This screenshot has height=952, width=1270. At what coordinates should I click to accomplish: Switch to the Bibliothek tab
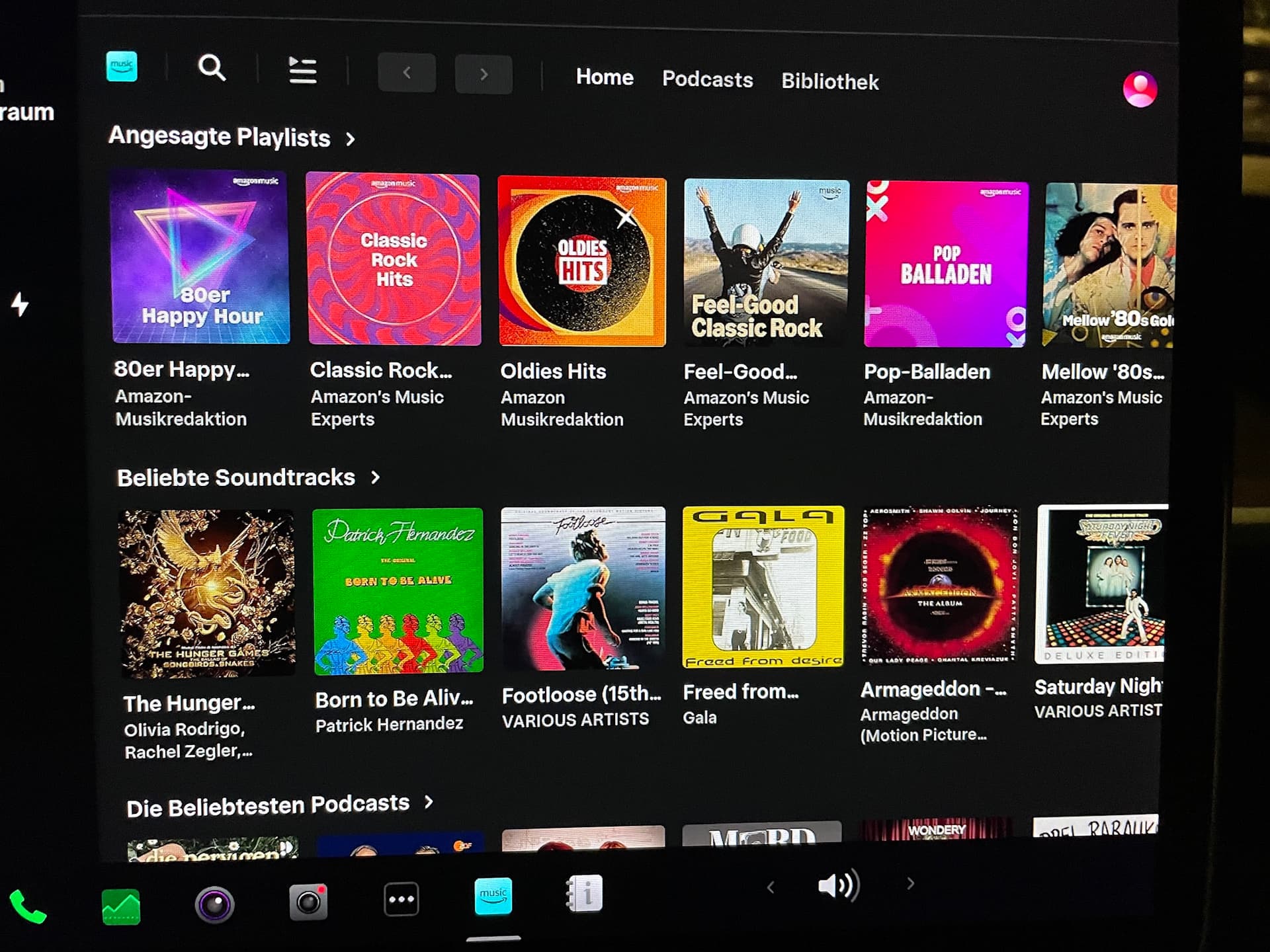[830, 81]
